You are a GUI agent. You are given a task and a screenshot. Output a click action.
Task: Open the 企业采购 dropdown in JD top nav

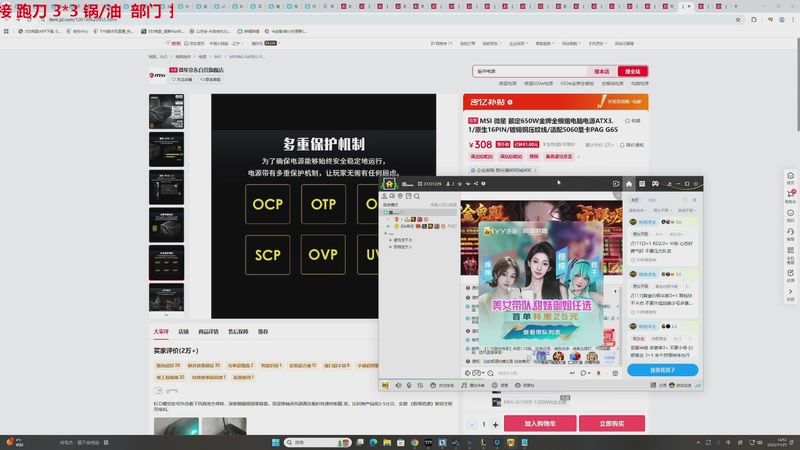click(518, 44)
